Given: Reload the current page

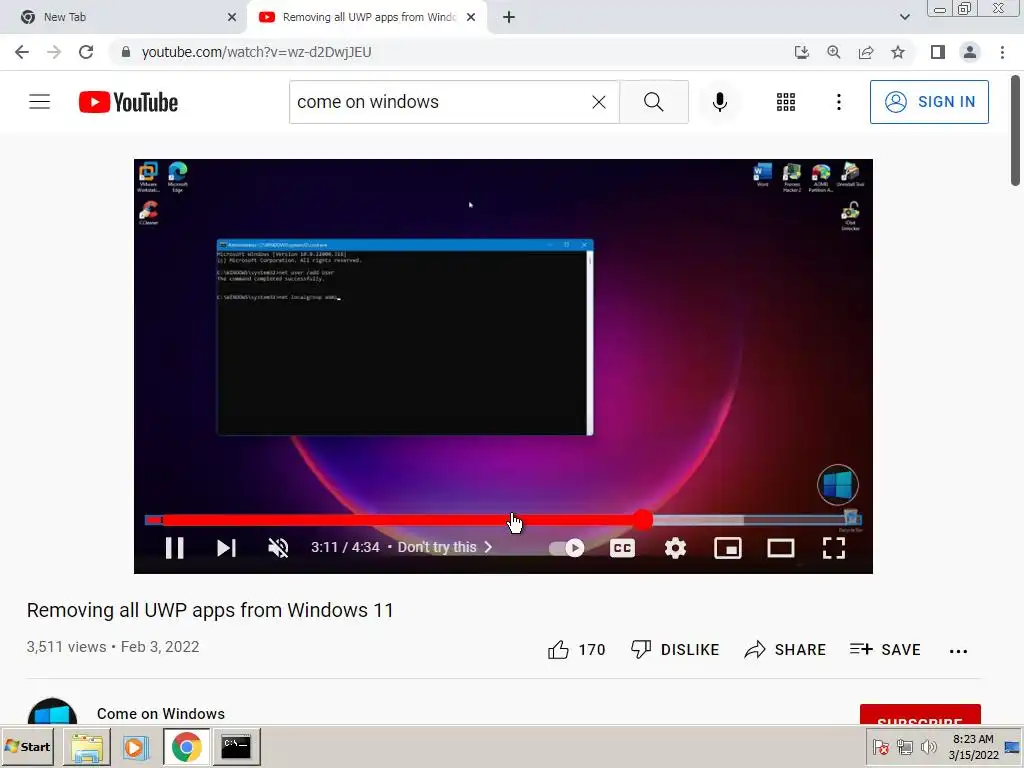Looking at the screenshot, I should coord(86,52).
